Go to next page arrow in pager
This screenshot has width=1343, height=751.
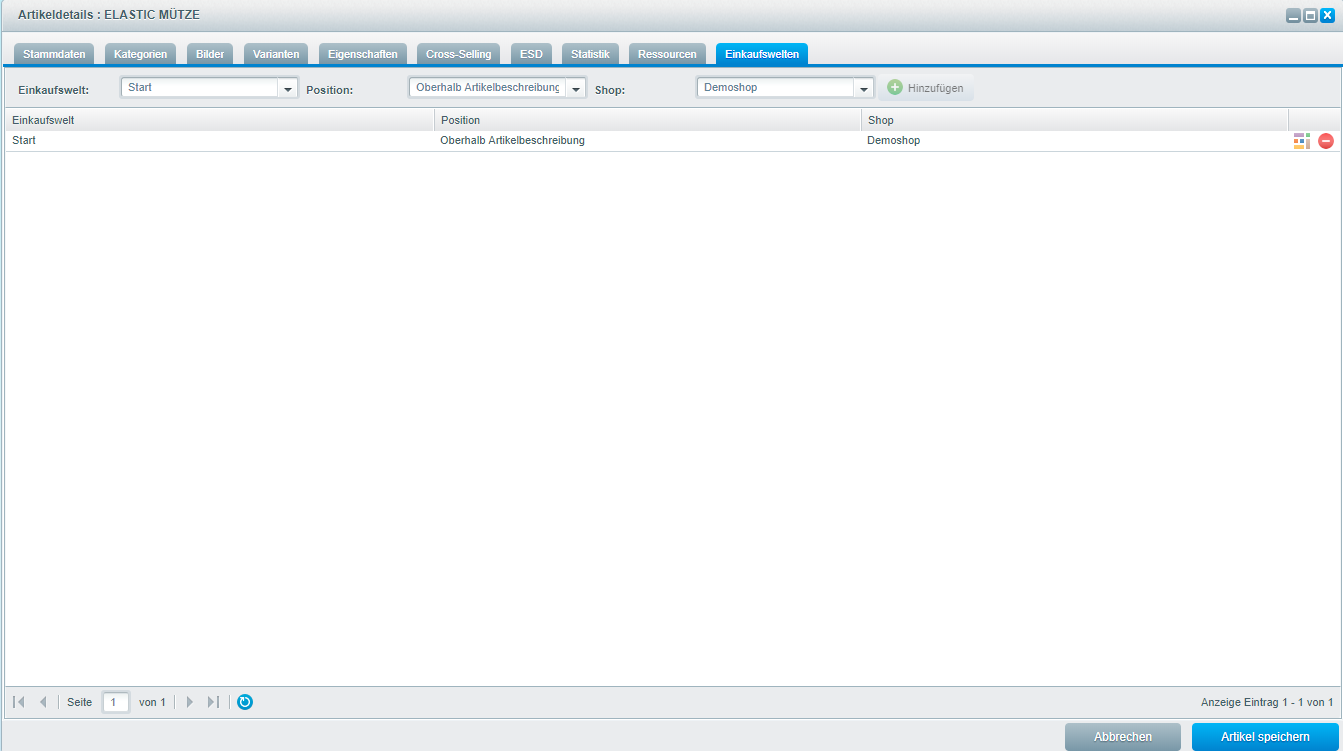pos(190,702)
